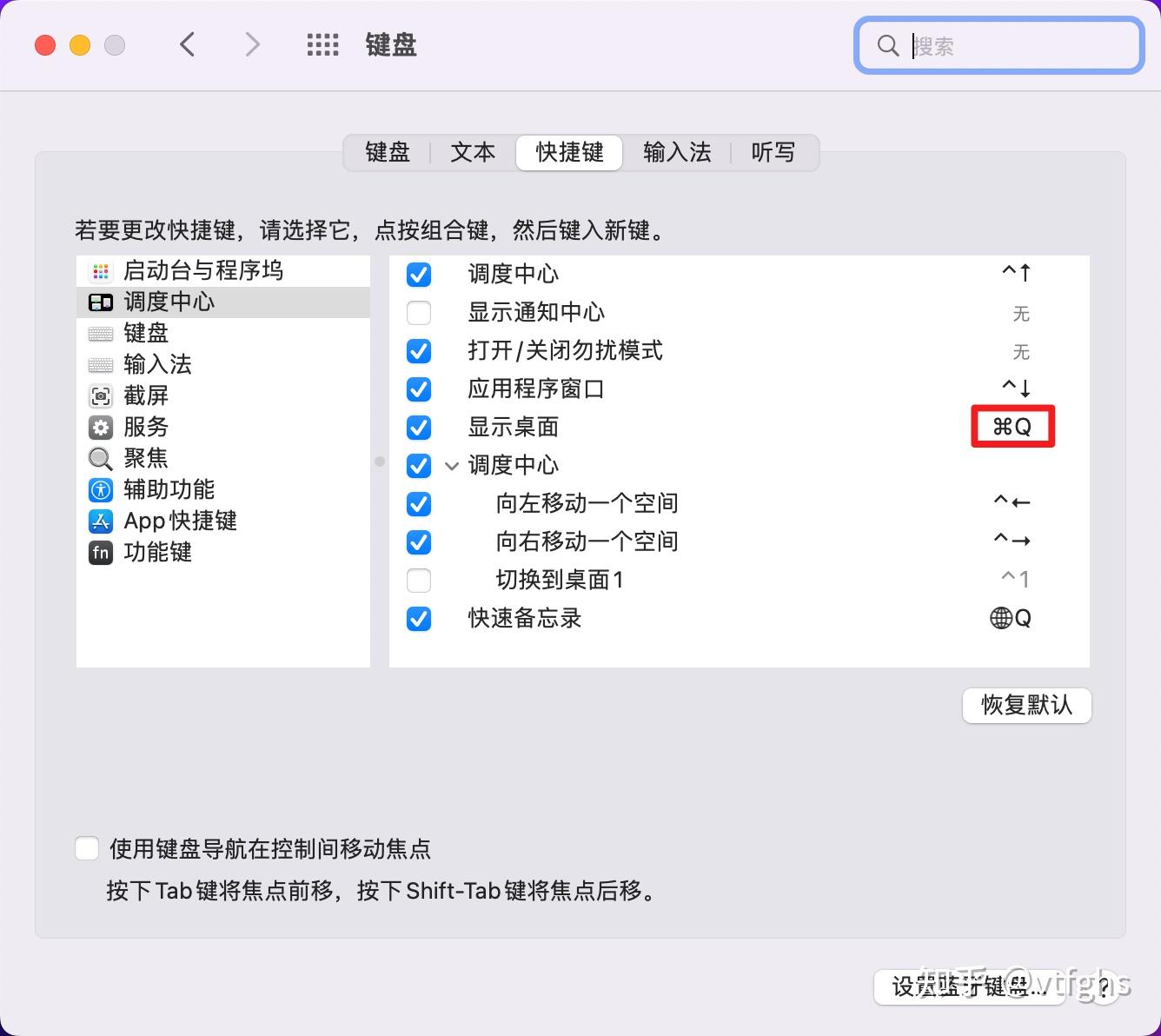
Task: Click the Spotlight magnifier icon next to 聚焦
Action: pyautogui.click(x=101, y=459)
